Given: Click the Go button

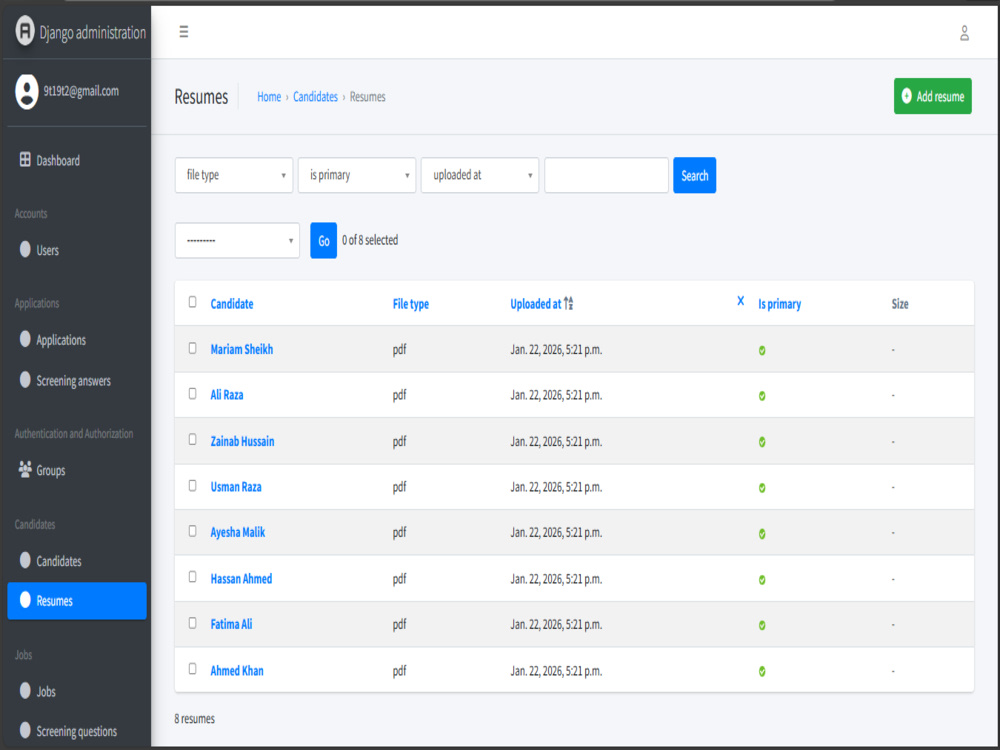Looking at the screenshot, I should [x=323, y=240].
